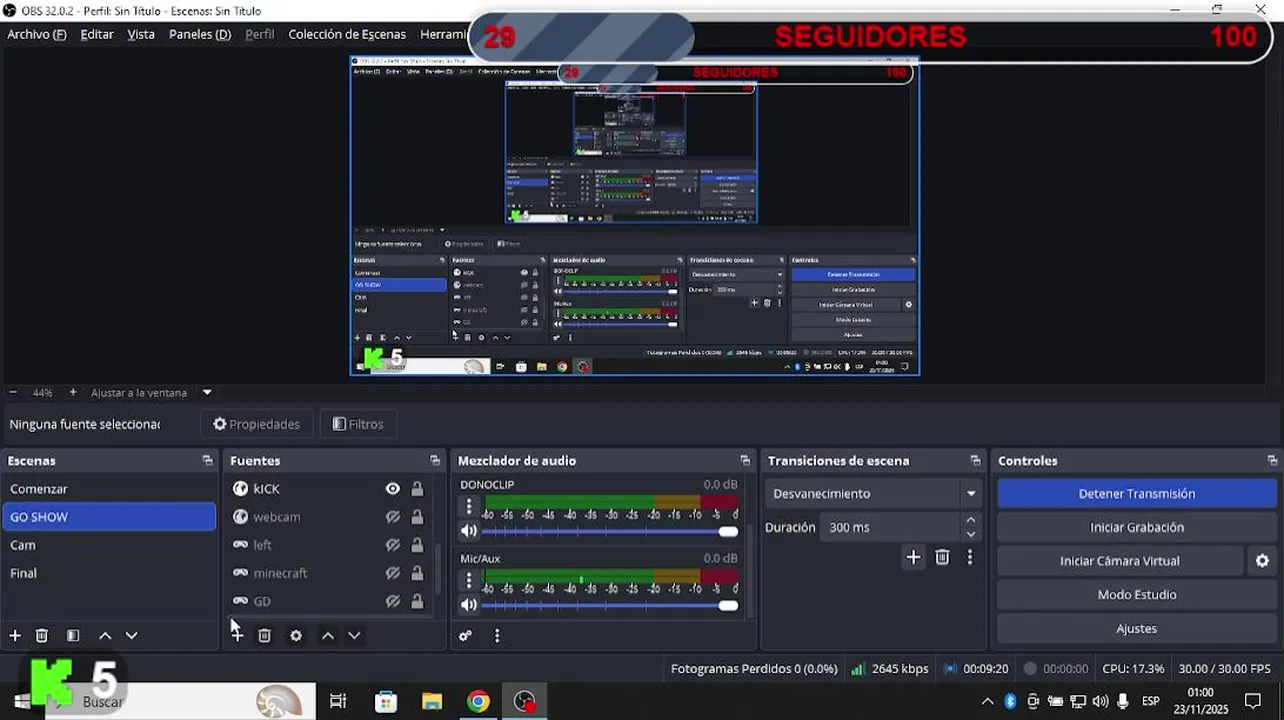The width and height of the screenshot is (1284, 720).
Task: Open Filtros button
Action: click(358, 424)
